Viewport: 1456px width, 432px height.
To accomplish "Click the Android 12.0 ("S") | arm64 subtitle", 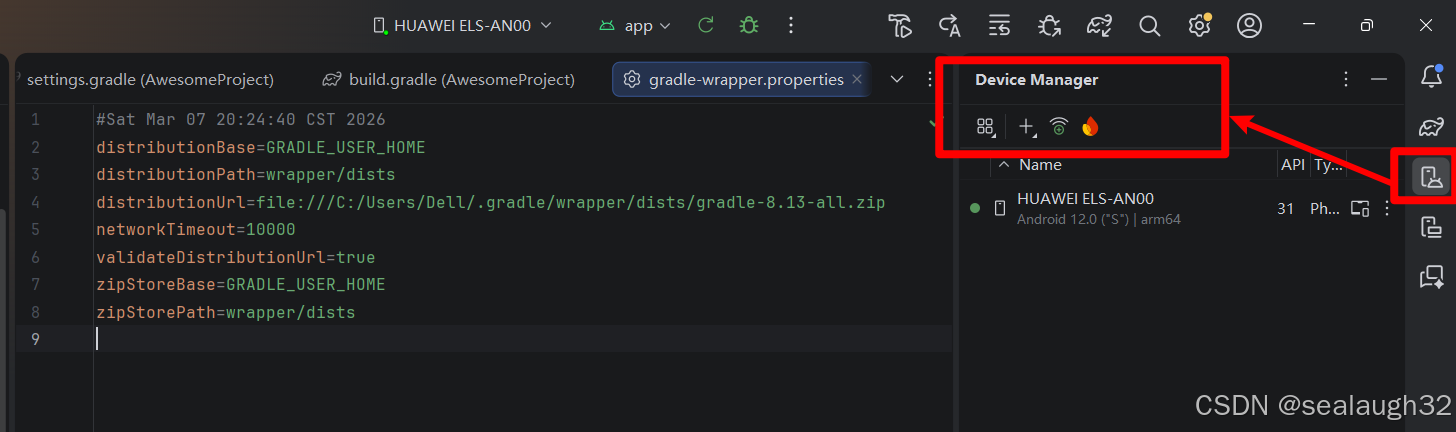I will (1098, 219).
